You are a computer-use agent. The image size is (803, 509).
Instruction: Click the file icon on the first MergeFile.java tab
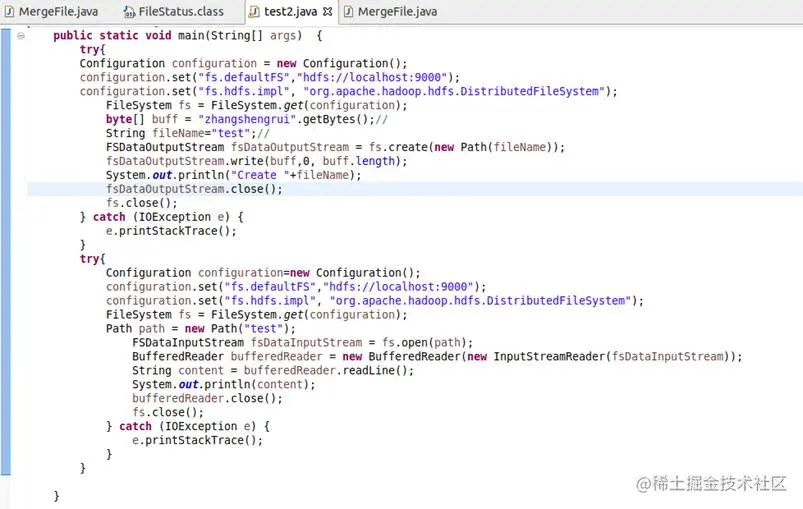9,11
